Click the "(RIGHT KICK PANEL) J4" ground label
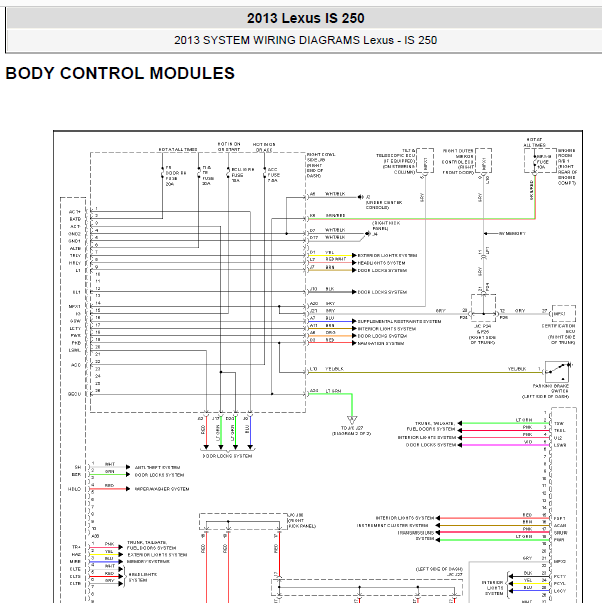602x603 pixels. coord(386,228)
